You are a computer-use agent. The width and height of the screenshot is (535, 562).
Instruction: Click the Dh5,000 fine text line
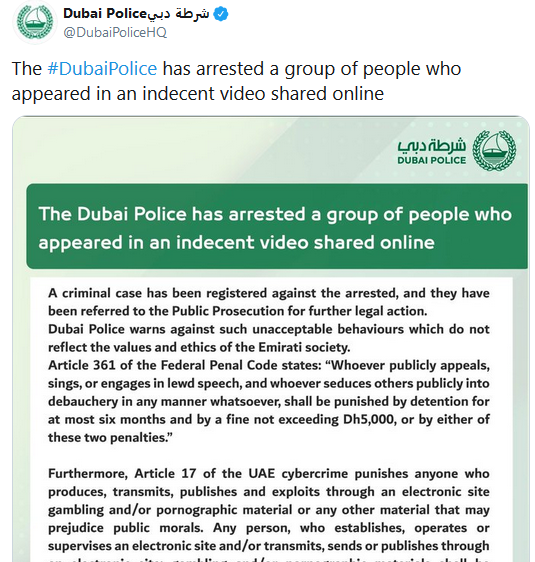coord(269,419)
